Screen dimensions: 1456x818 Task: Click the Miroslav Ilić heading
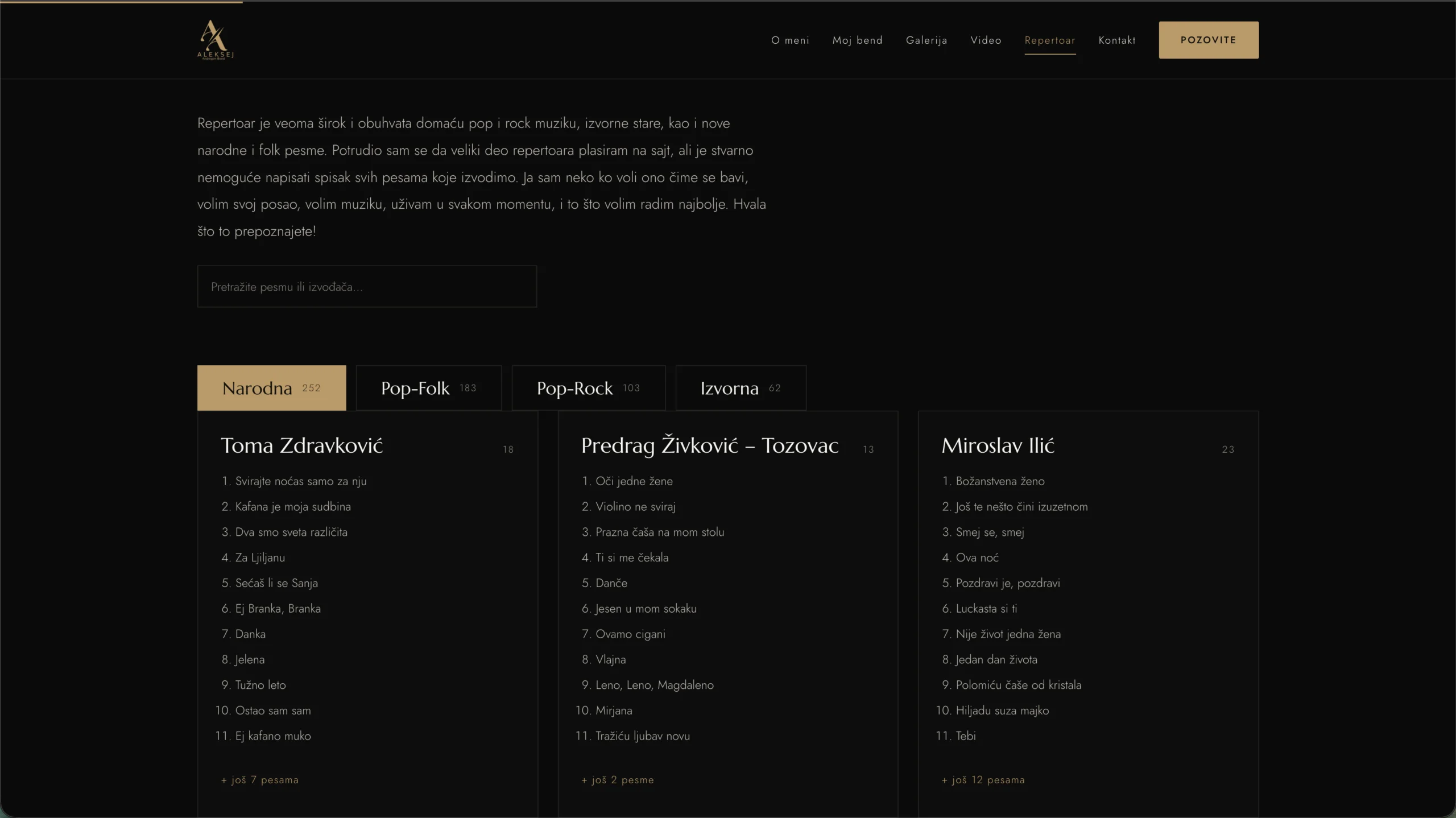click(x=998, y=445)
